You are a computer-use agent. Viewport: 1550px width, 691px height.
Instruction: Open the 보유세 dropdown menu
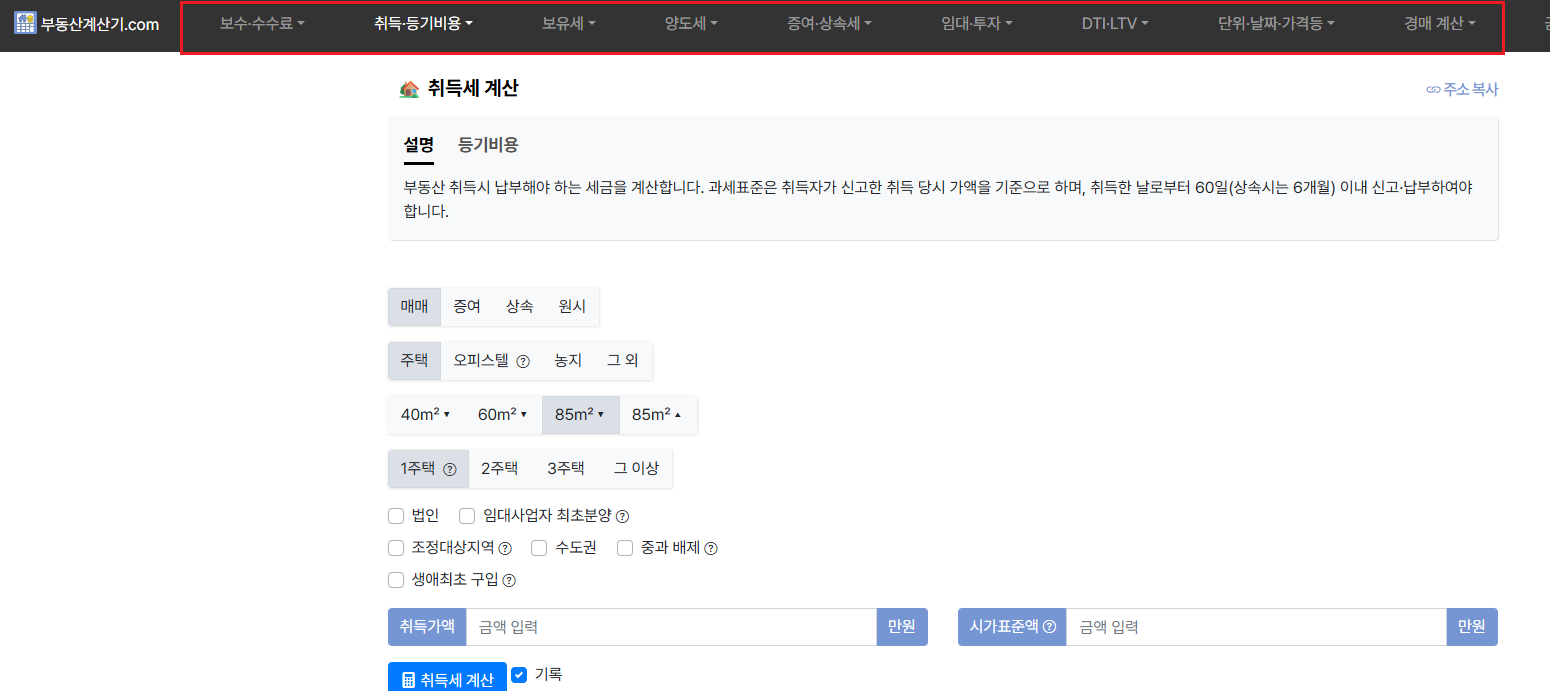coord(567,23)
